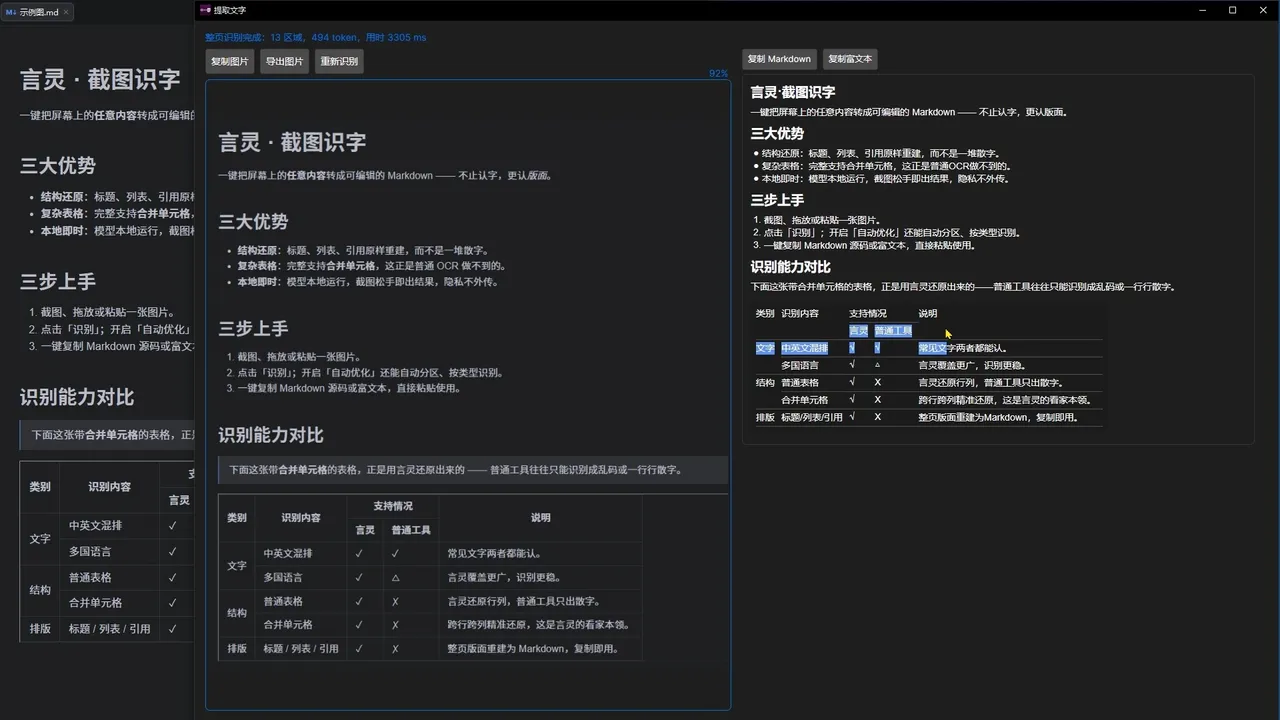Switch to the 示例图.md tab
This screenshot has height=720, width=1280.
pos(39,13)
